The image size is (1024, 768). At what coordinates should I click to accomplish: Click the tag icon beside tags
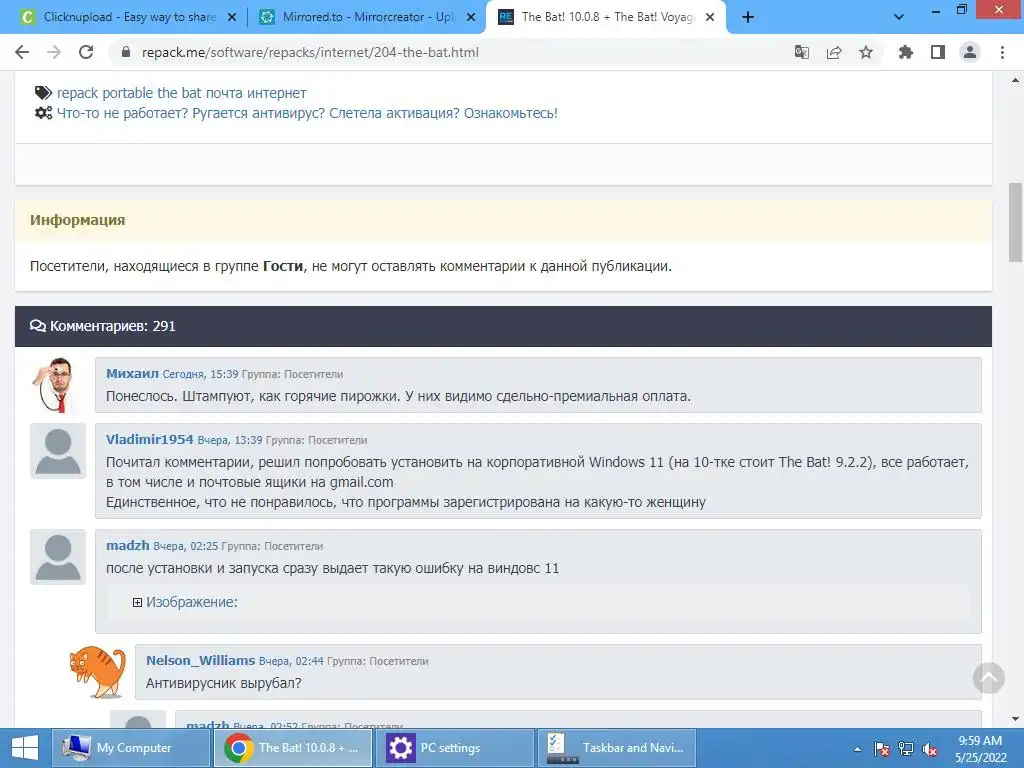pyautogui.click(x=43, y=93)
